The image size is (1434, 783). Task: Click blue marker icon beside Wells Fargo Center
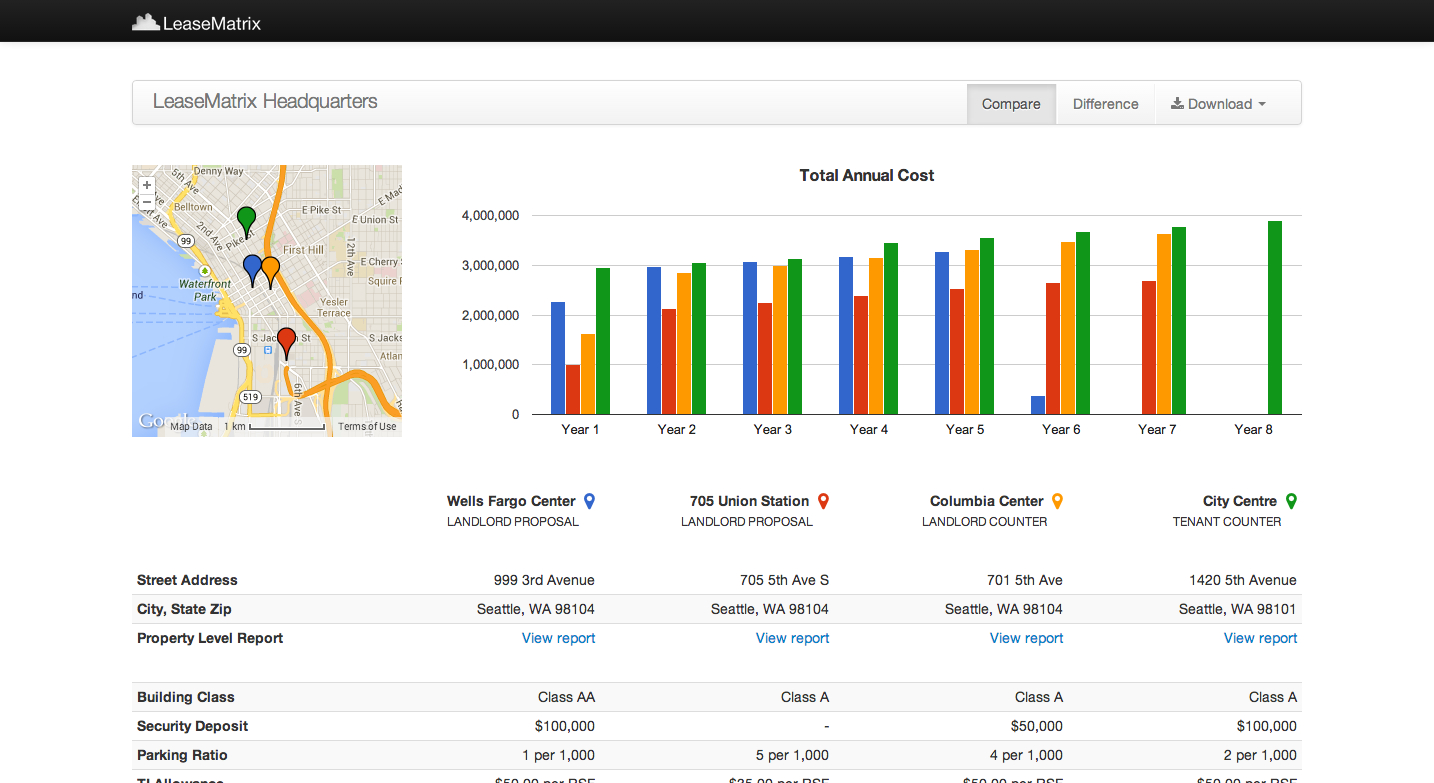[x=589, y=501]
